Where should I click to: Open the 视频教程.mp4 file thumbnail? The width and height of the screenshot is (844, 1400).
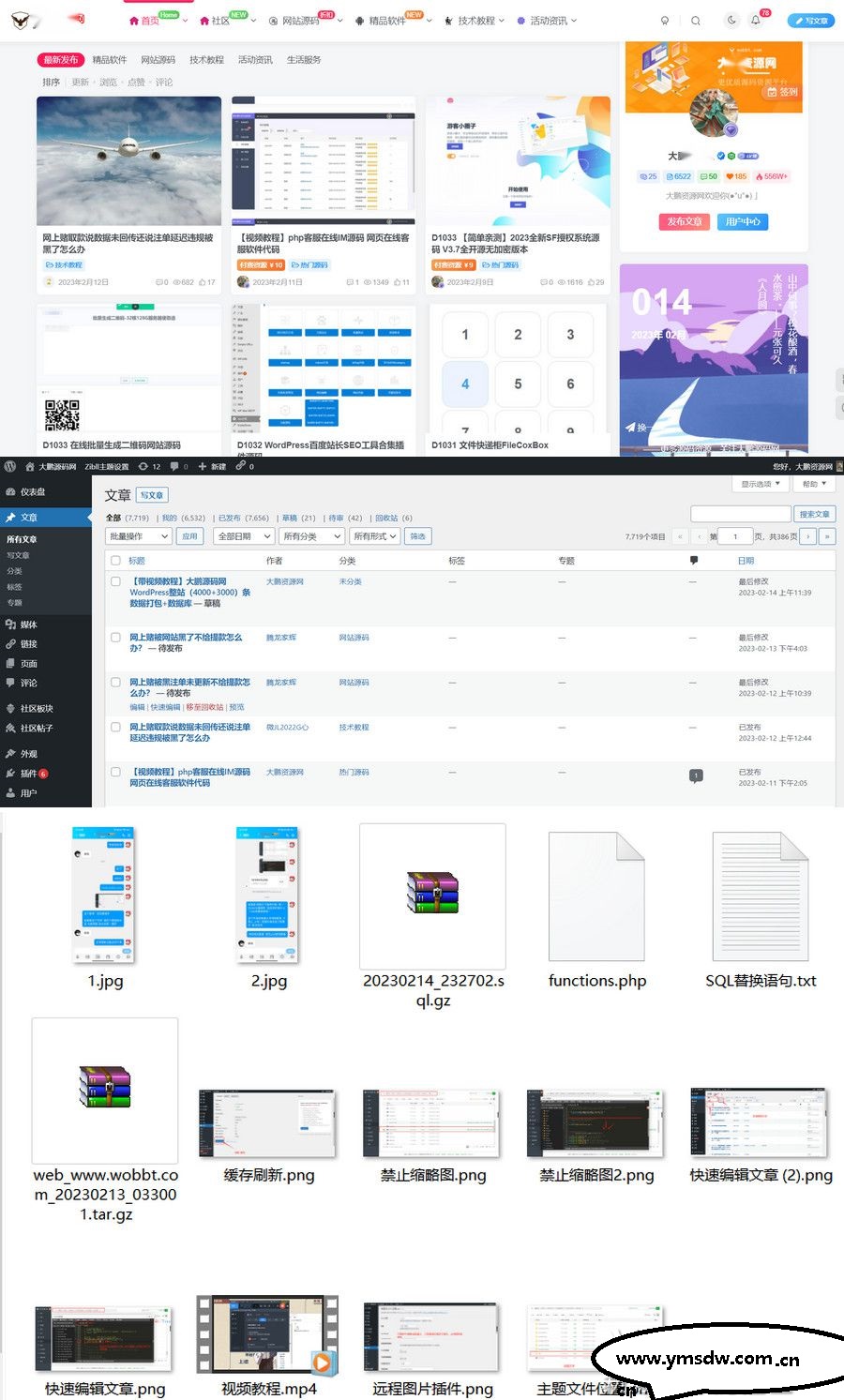coord(267,1336)
